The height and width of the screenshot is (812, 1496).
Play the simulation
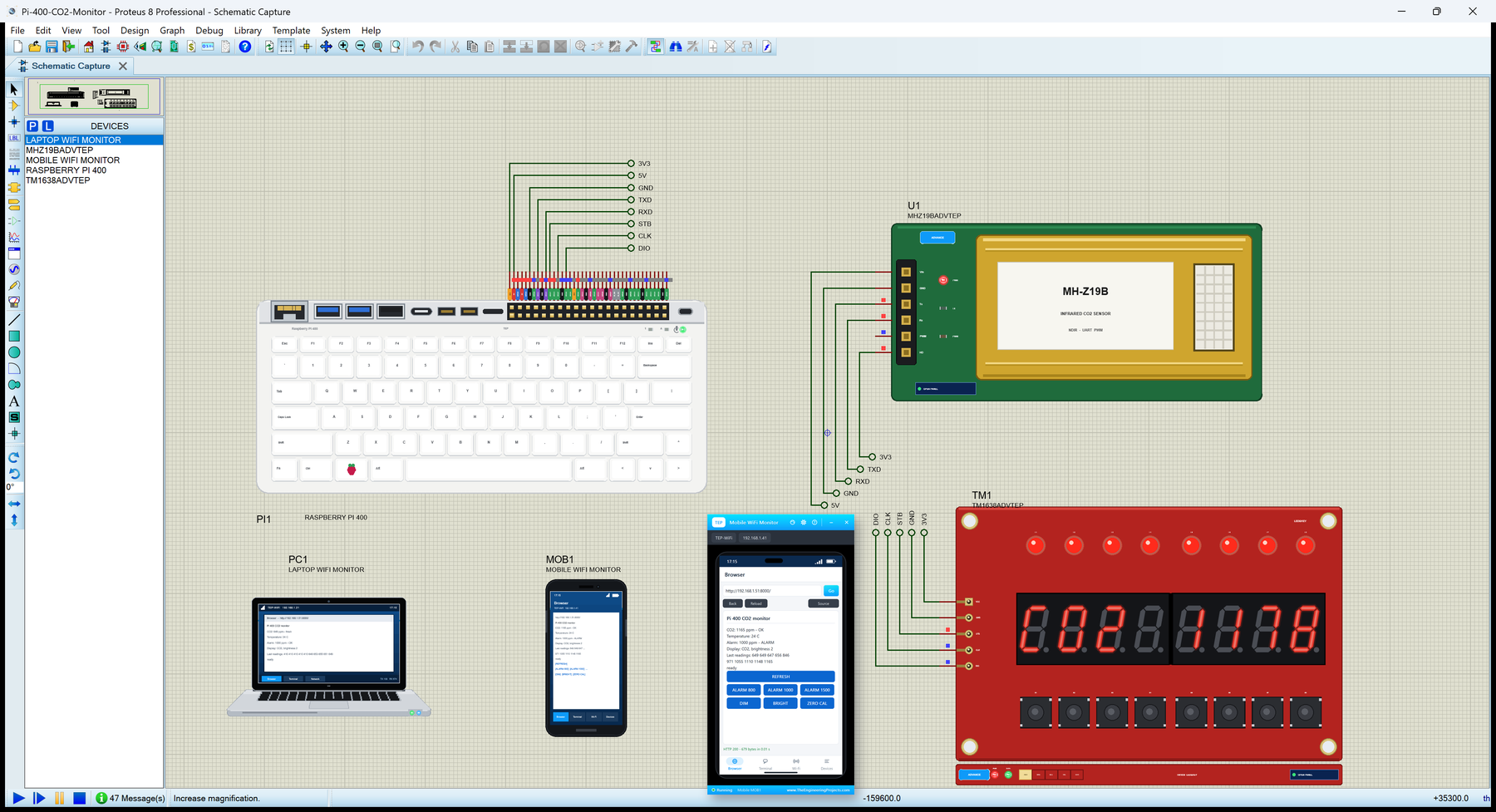(x=18, y=798)
